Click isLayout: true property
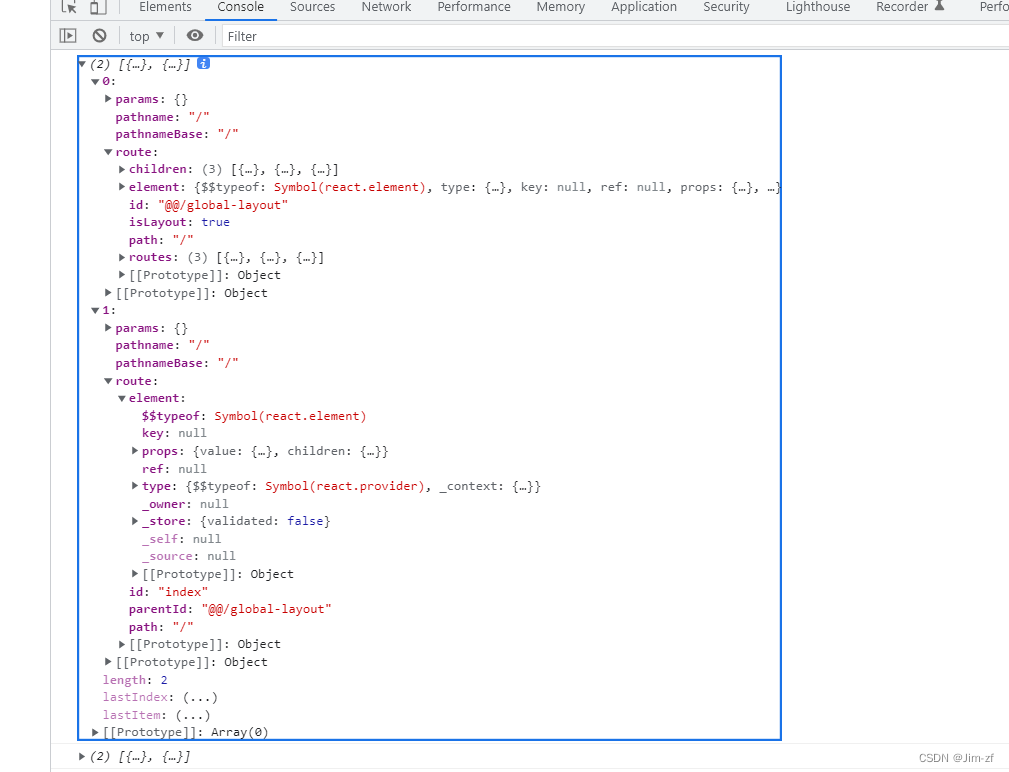This screenshot has height=772, width=1009. (179, 222)
